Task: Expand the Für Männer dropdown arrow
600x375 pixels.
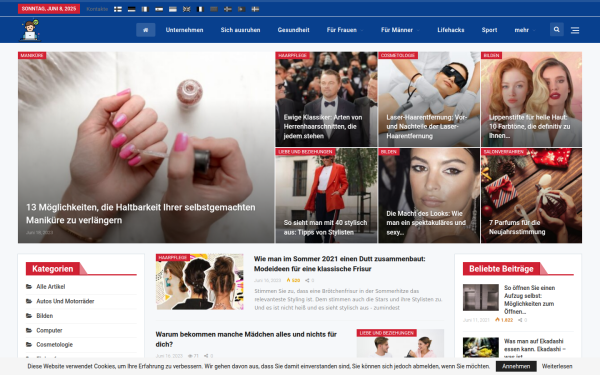Action: [x=418, y=30]
